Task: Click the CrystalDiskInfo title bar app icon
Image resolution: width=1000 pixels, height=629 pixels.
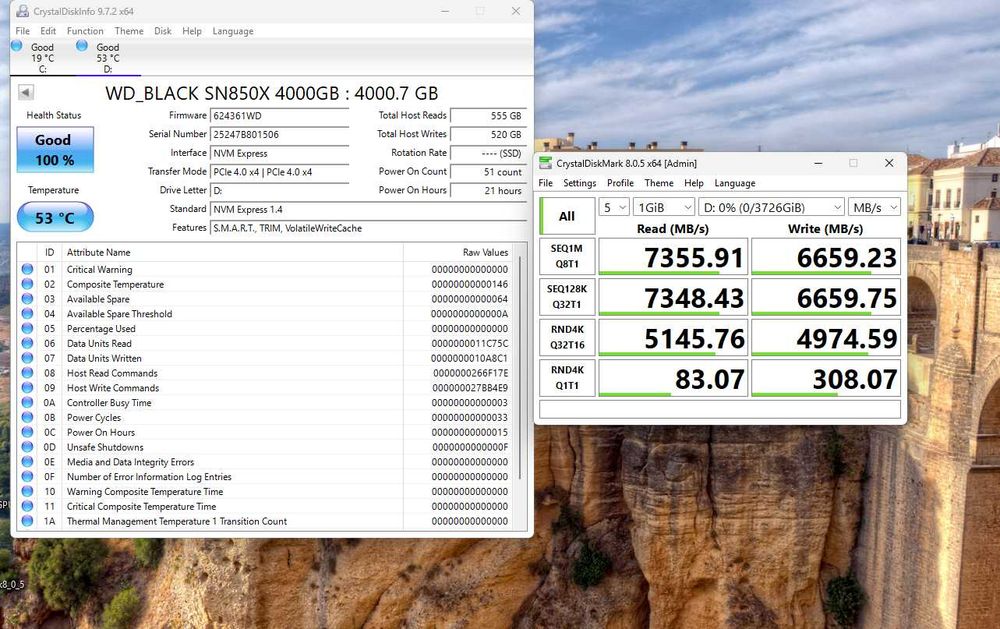Action: pyautogui.click(x=22, y=11)
